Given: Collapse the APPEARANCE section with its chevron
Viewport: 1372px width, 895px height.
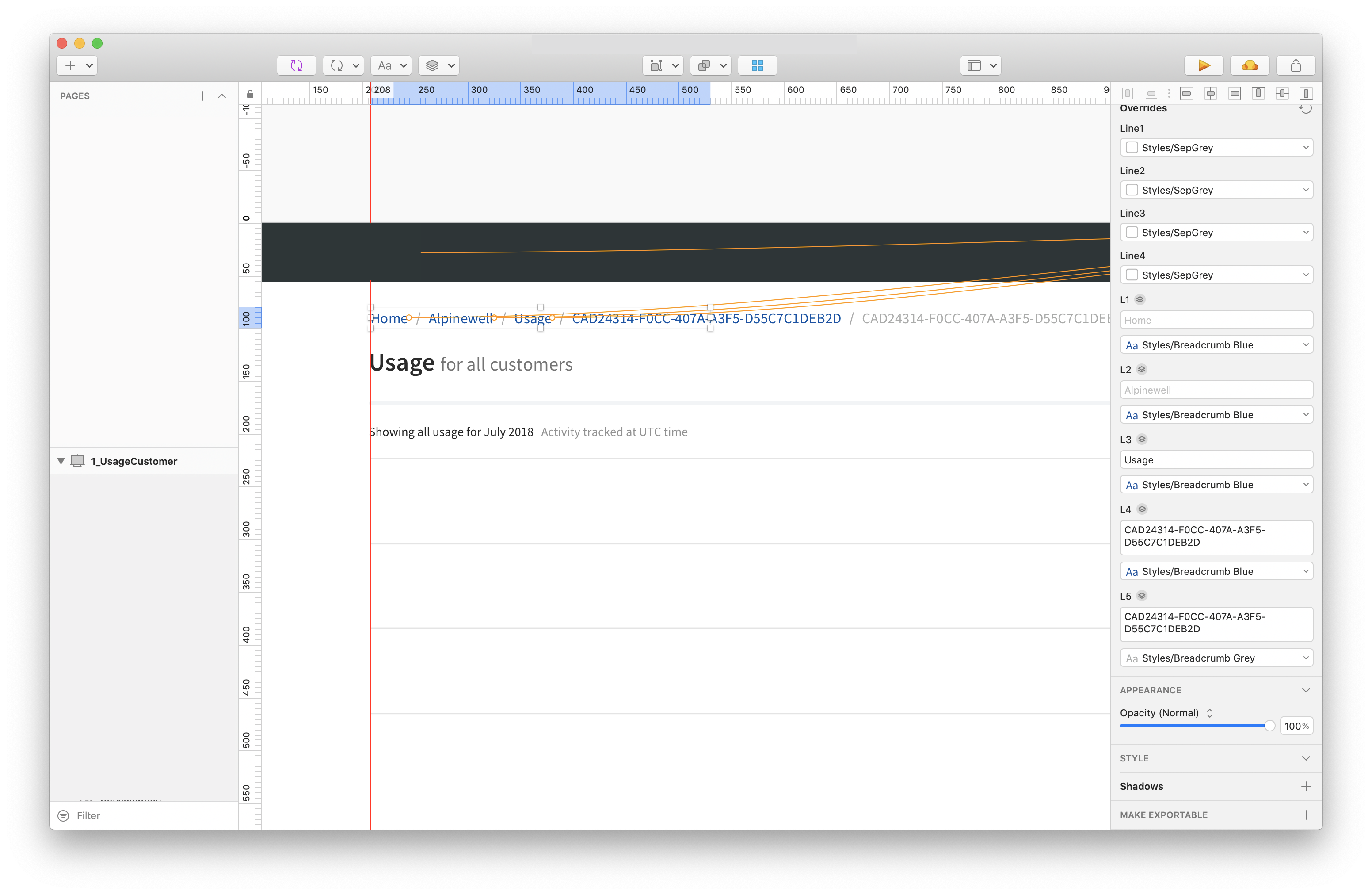Looking at the screenshot, I should pos(1306,690).
